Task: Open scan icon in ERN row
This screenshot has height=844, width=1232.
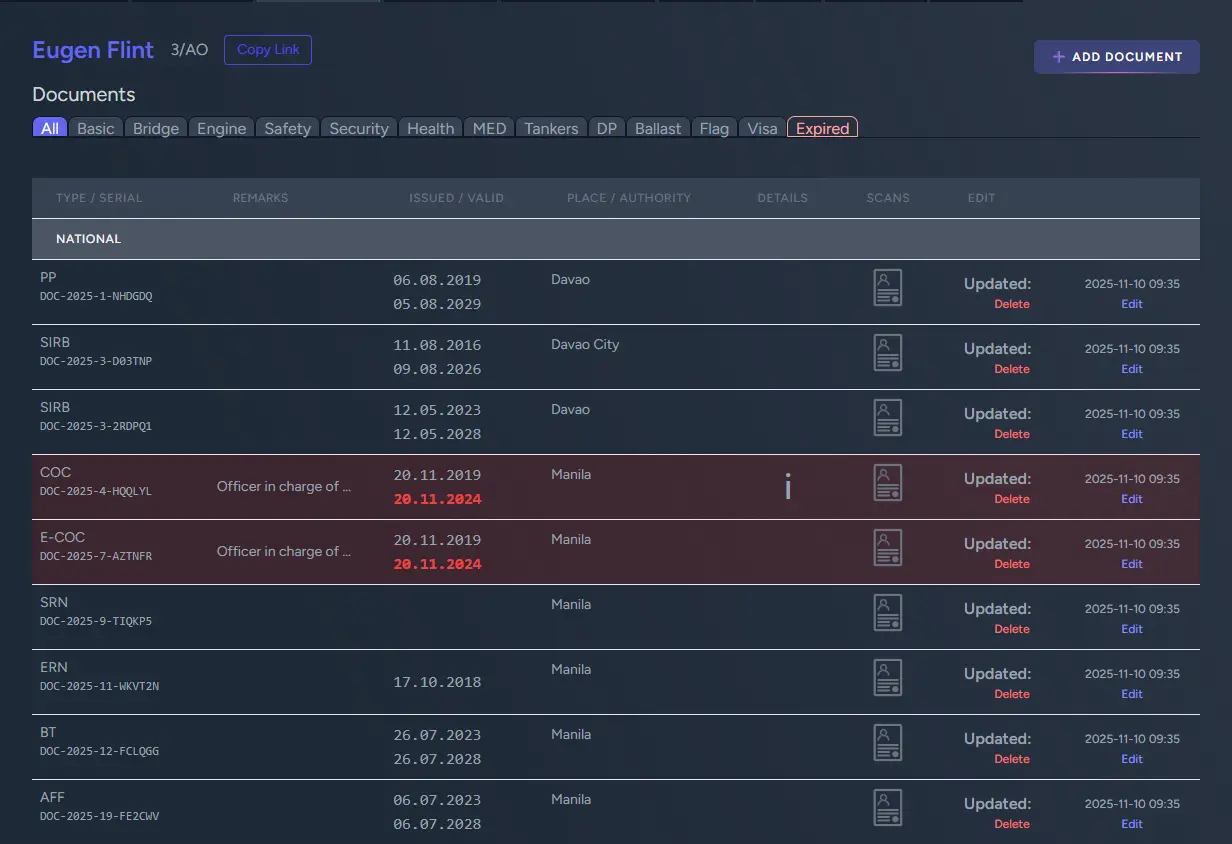Action: tap(887, 678)
